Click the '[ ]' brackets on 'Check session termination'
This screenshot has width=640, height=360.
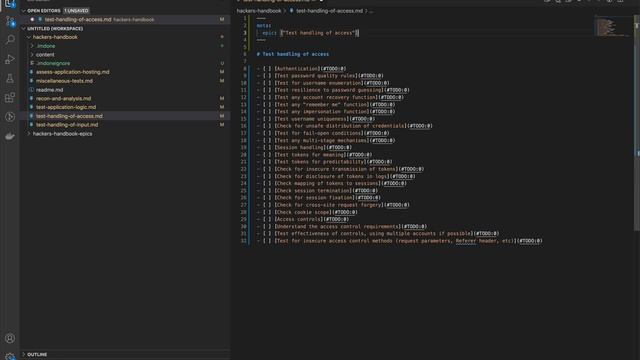click(x=267, y=191)
